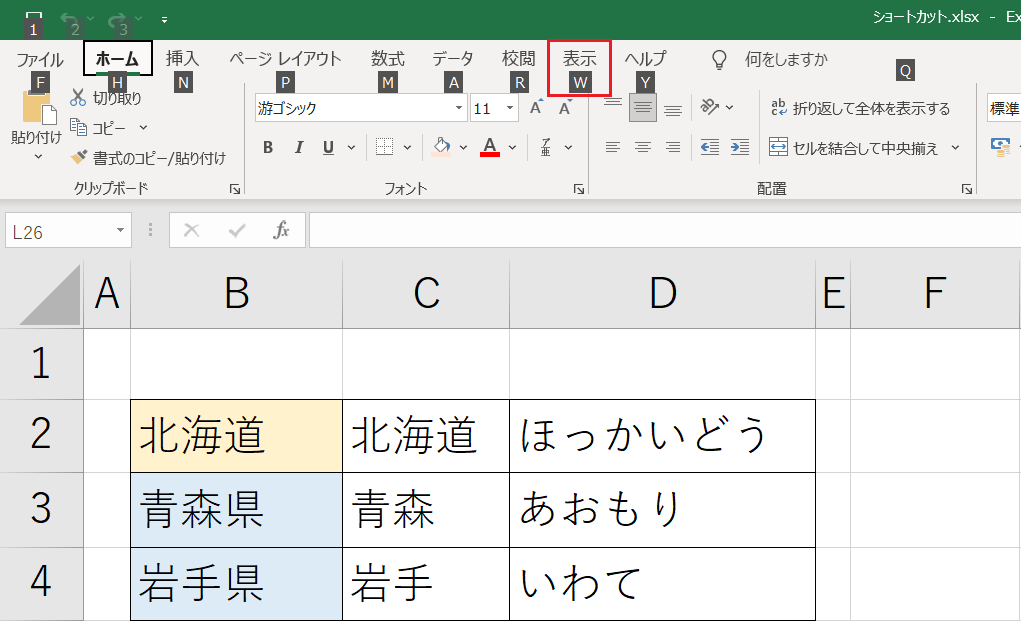Open the Name Box dropdown

[x=120, y=230]
